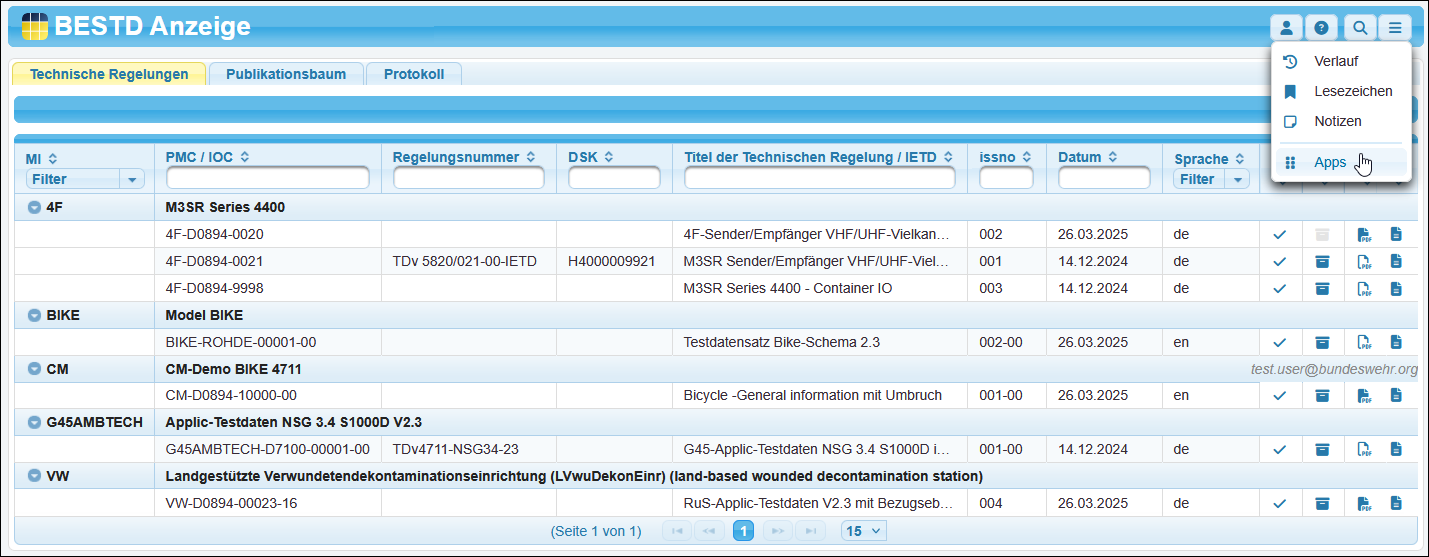Toggle the hamburger menu button
This screenshot has width=1429, height=557.
coord(1394,28)
